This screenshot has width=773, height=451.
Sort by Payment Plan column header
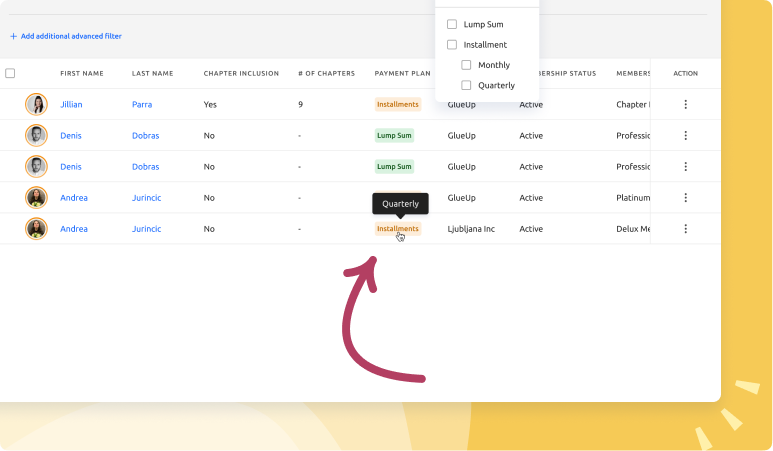click(402, 73)
